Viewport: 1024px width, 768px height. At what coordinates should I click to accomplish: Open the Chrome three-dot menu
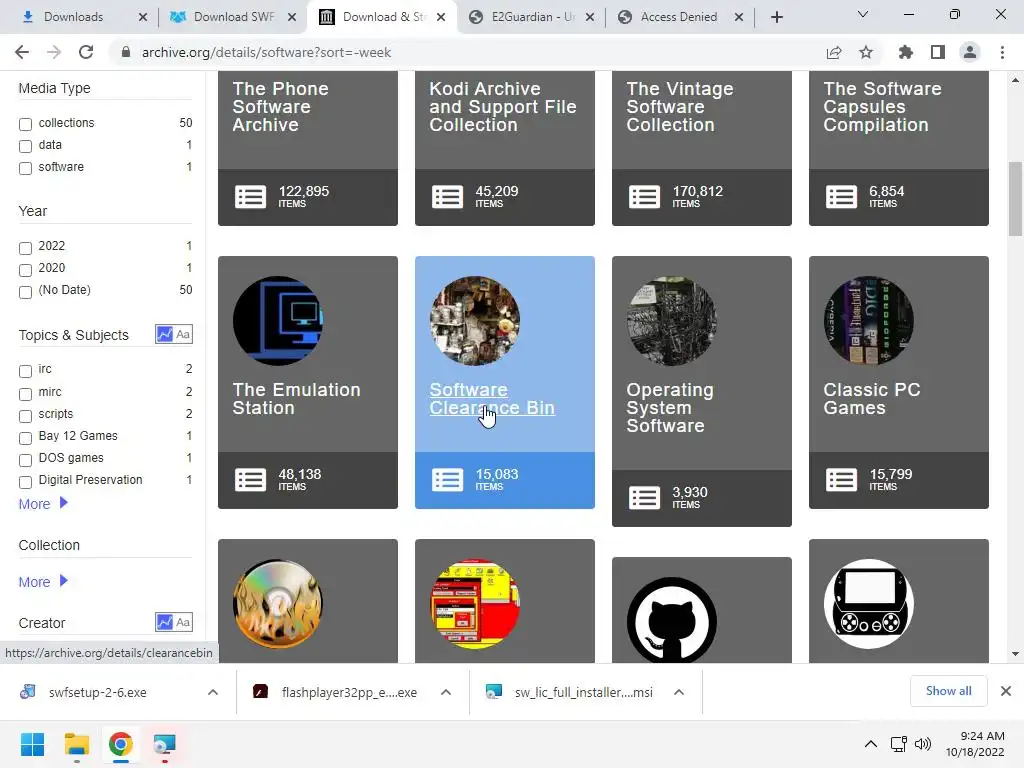pos(1002,52)
